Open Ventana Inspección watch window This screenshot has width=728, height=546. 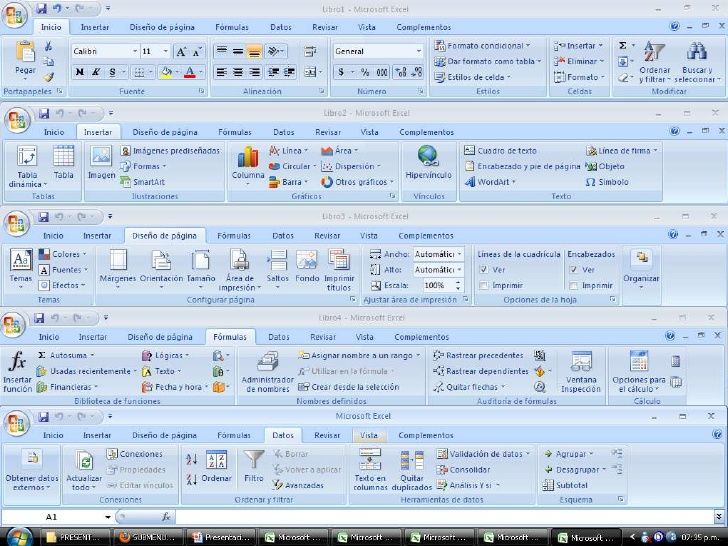(581, 370)
